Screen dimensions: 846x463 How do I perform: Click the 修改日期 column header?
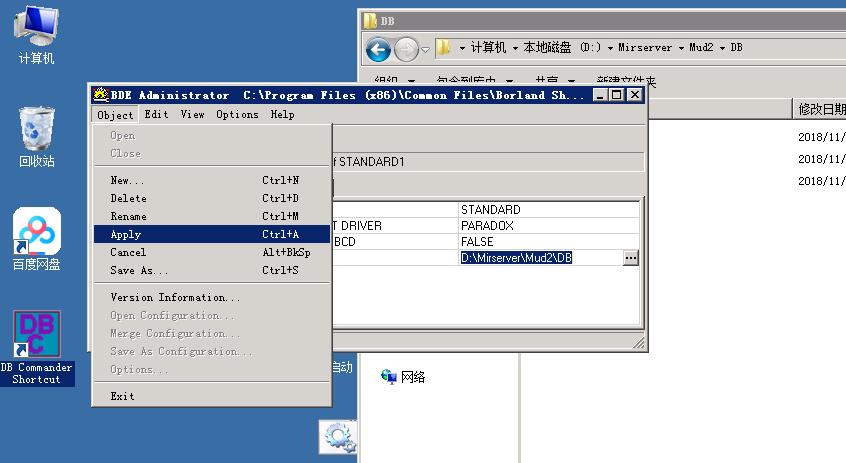coord(820,108)
